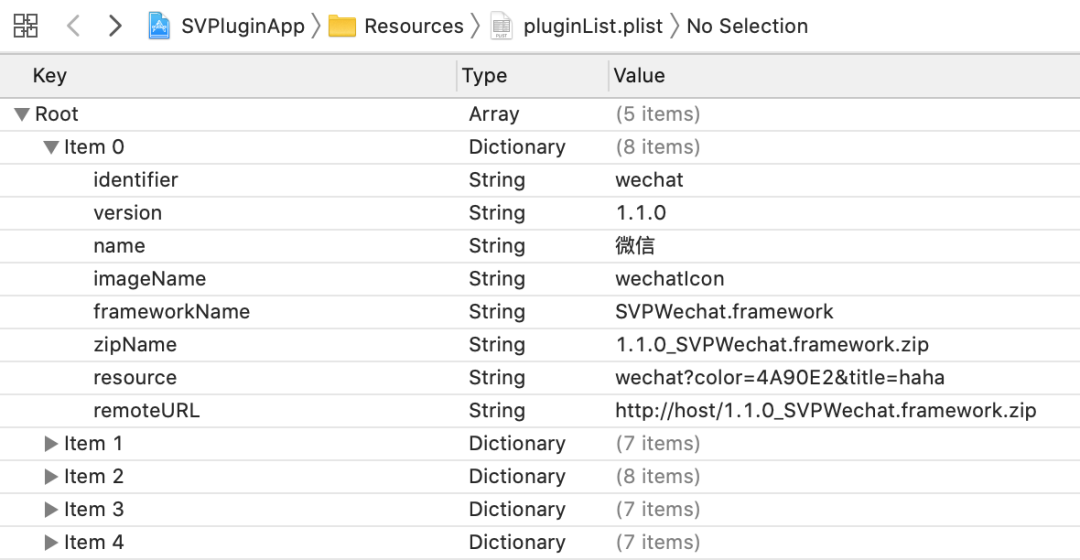Select the identifier key row
The height and width of the screenshot is (560, 1080).
[135, 180]
